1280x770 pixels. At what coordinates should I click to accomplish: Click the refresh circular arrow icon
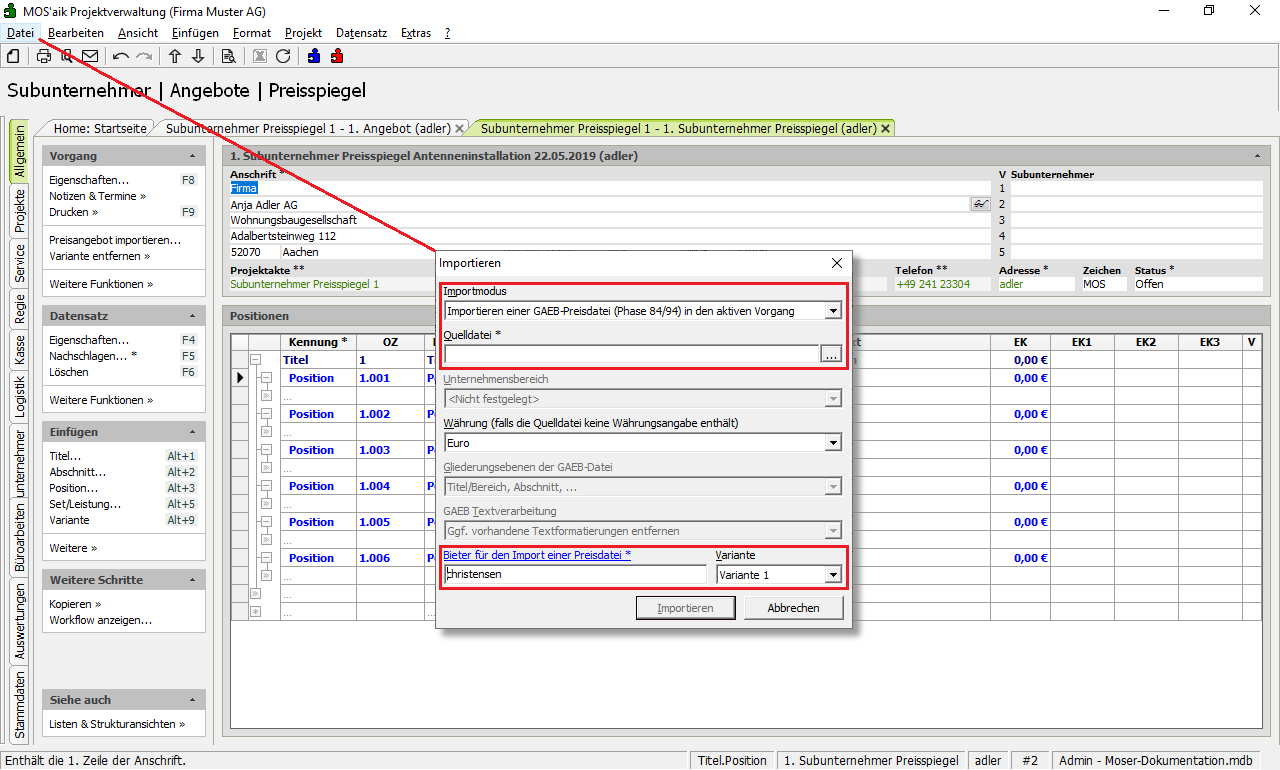click(283, 56)
